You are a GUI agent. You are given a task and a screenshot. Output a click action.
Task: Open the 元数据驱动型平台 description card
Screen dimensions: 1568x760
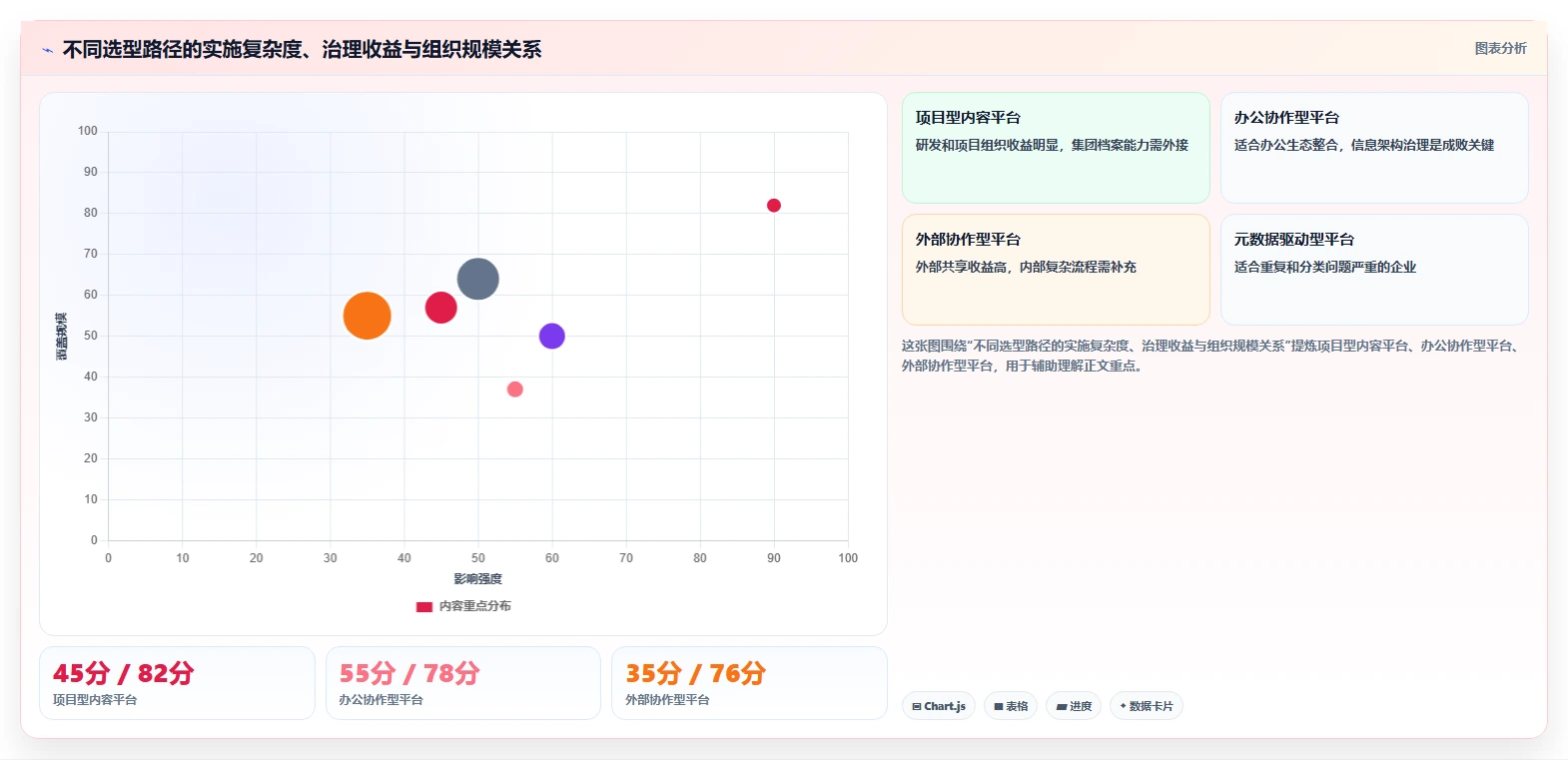(x=1374, y=270)
